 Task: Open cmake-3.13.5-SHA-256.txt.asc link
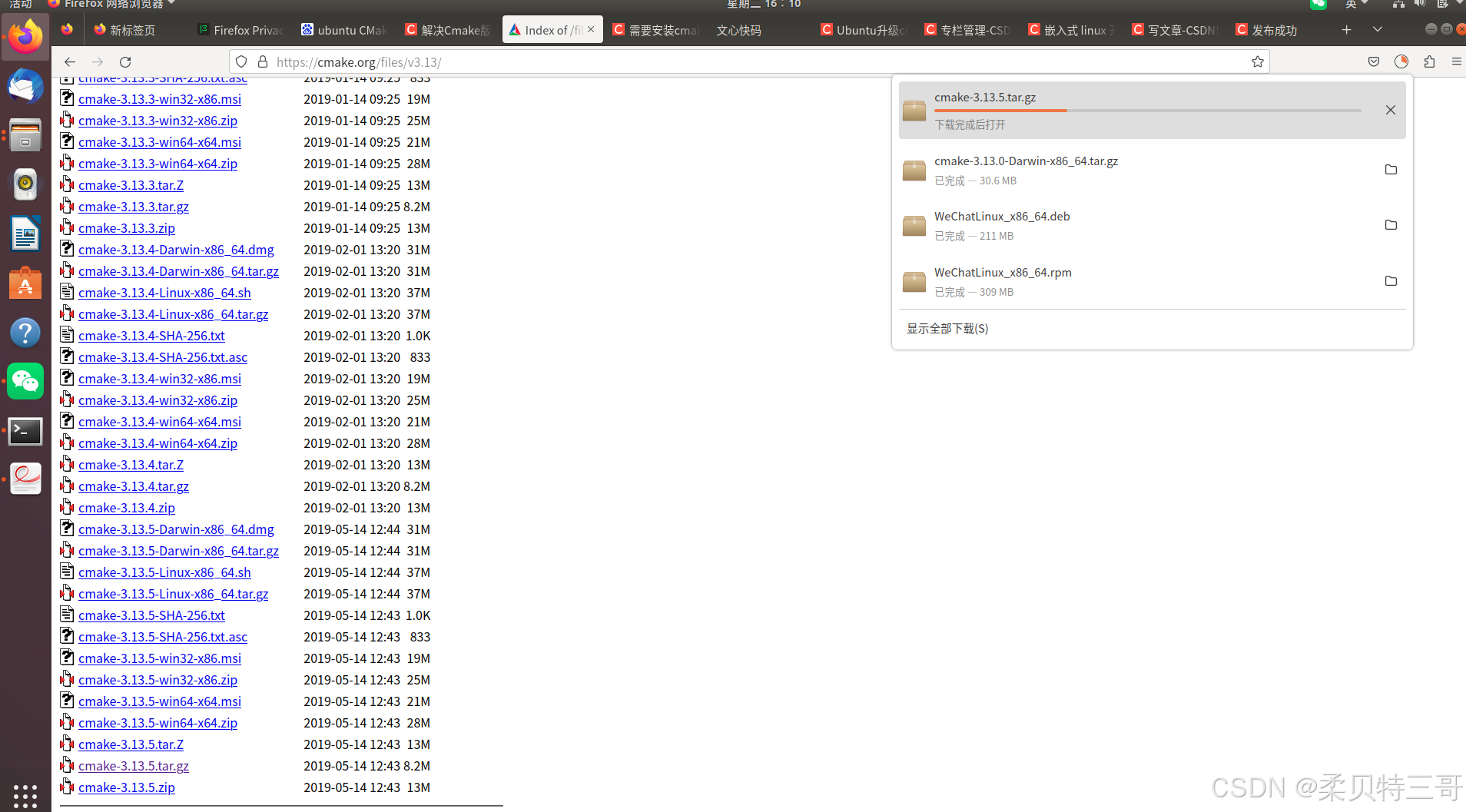tap(163, 637)
